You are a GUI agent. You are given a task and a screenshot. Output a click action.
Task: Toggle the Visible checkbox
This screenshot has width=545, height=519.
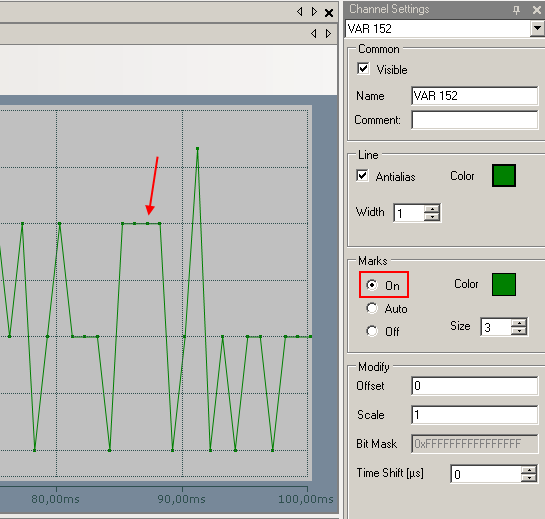coord(363,68)
